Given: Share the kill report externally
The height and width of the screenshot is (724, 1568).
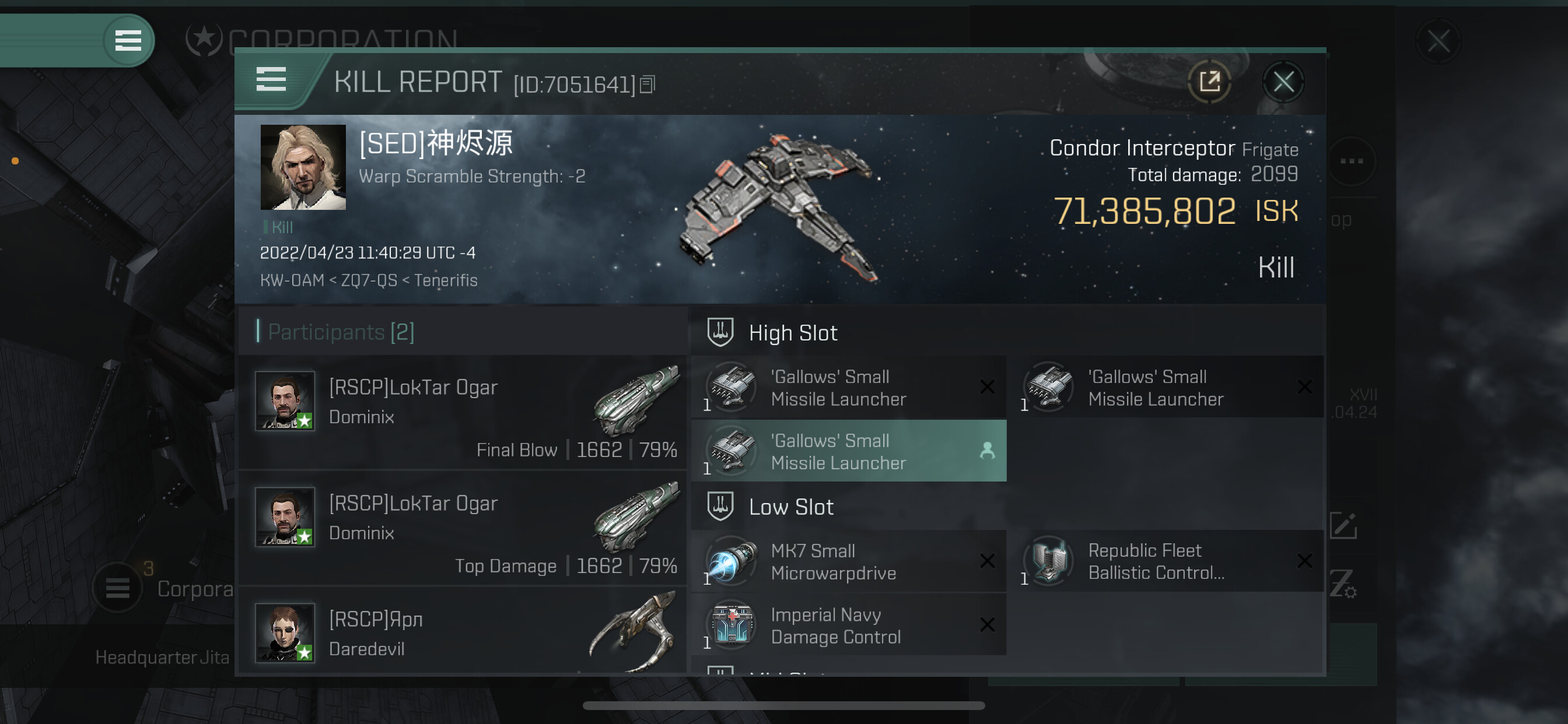Looking at the screenshot, I should 1209,82.
